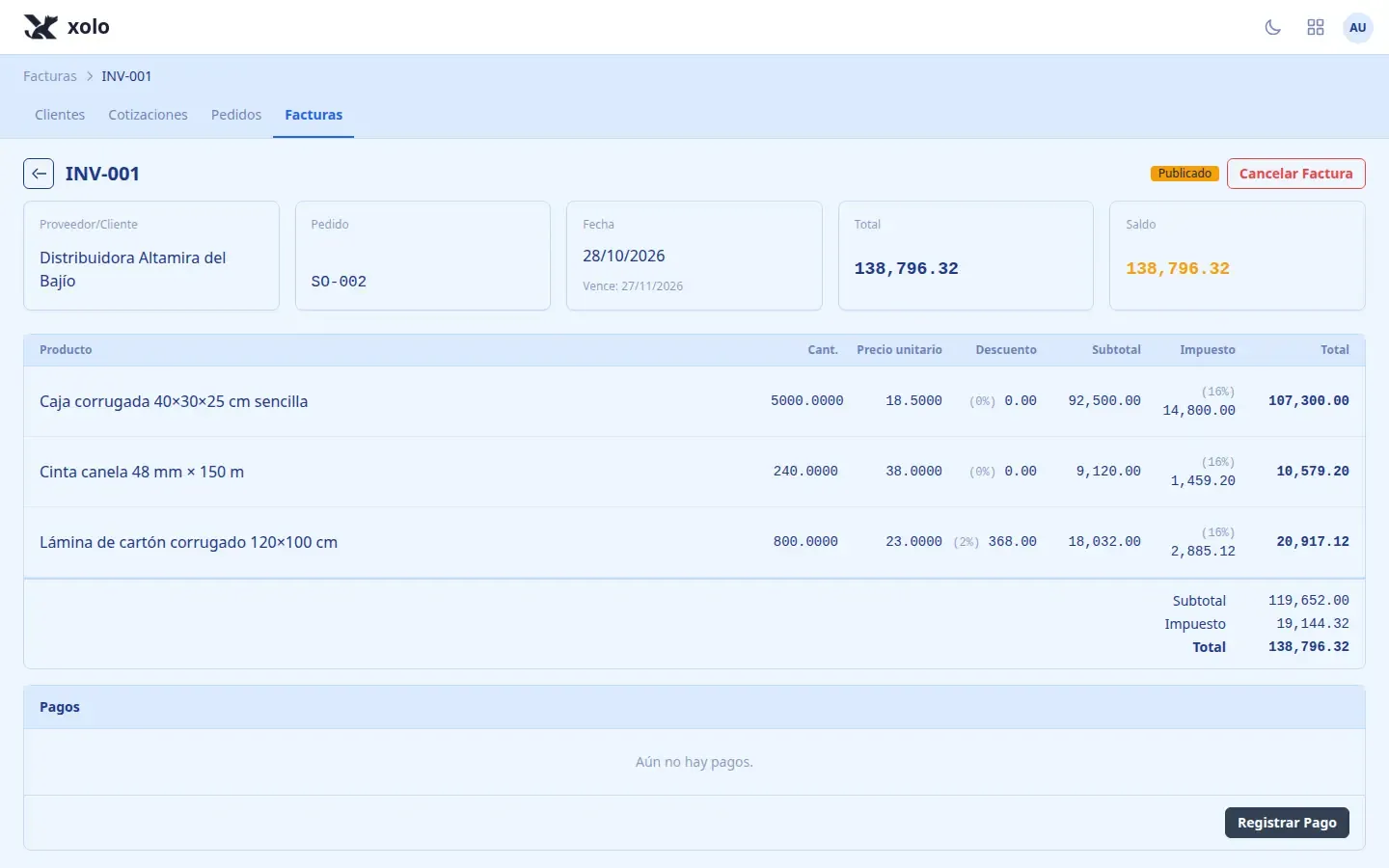Click the invoice date 28/10/2026
This screenshot has width=1389, height=868.
tap(624, 256)
